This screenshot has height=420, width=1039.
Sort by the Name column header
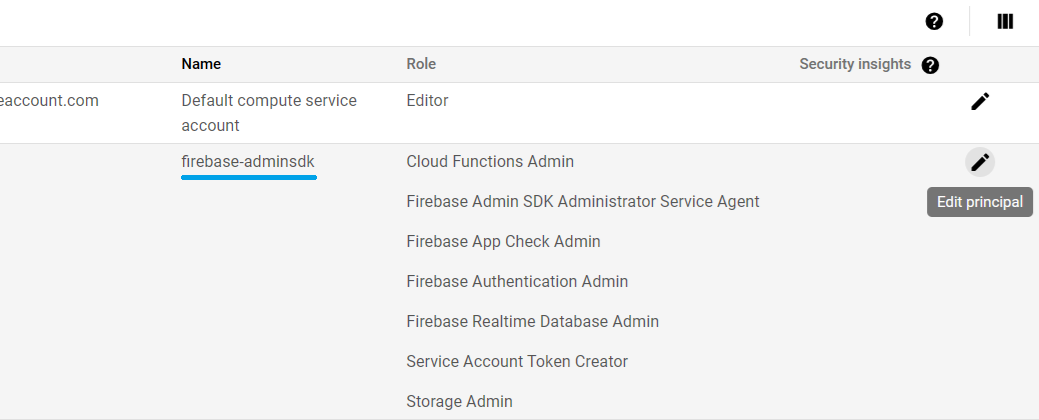coord(201,64)
